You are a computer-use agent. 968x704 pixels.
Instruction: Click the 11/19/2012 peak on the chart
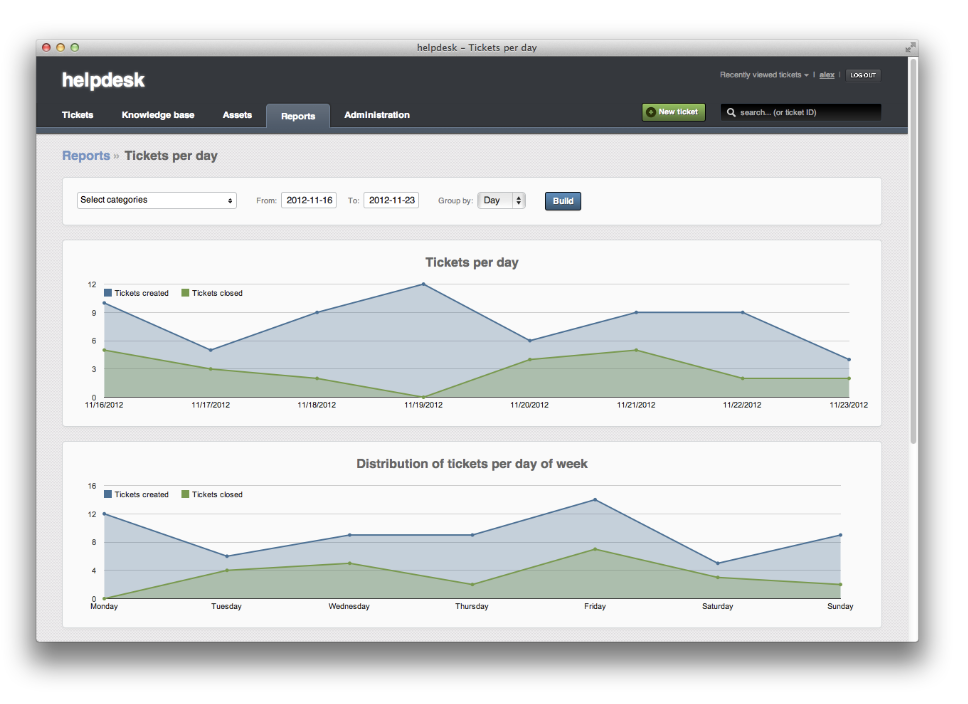(421, 284)
